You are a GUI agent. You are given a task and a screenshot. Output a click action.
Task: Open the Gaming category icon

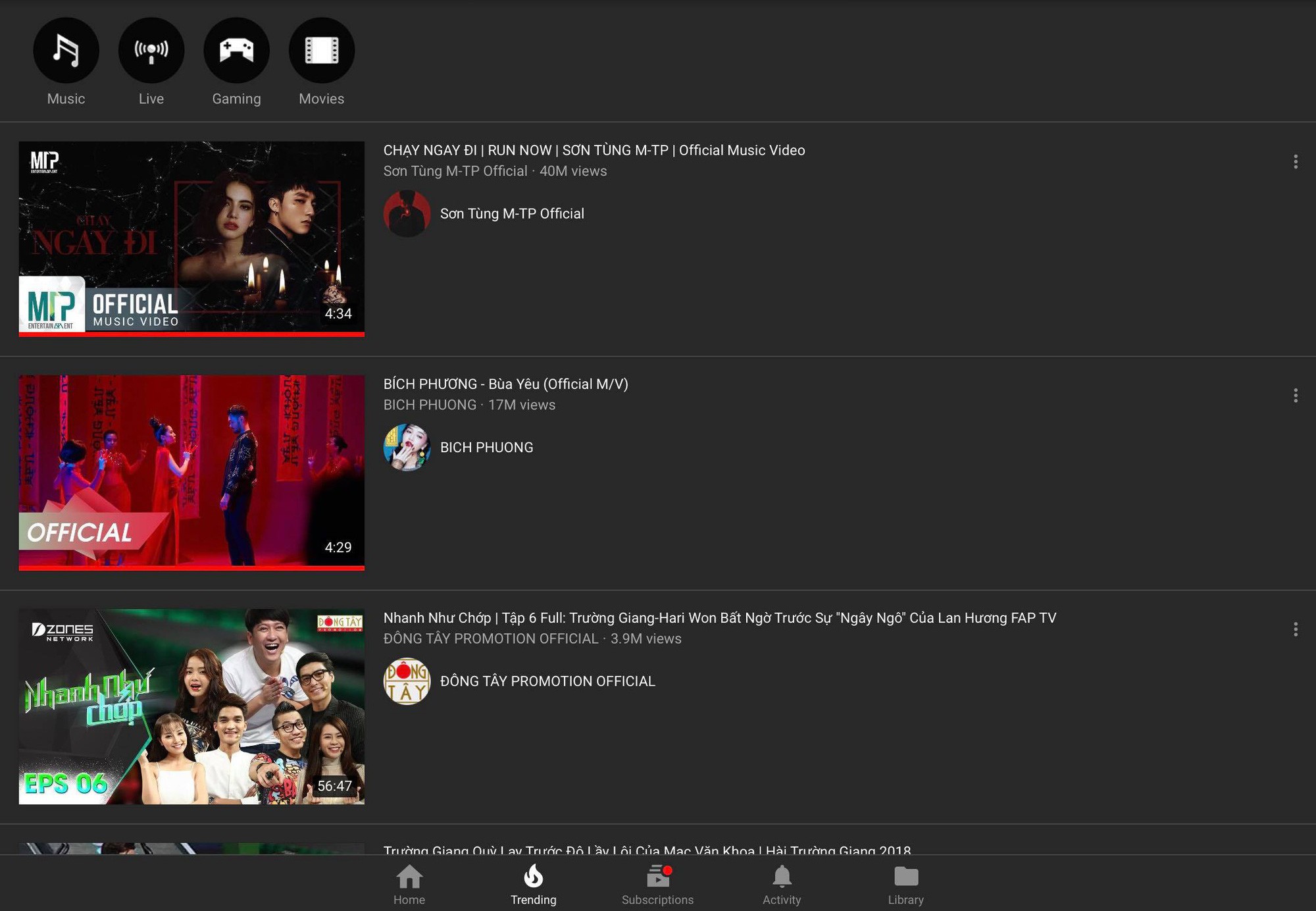click(236, 50)
